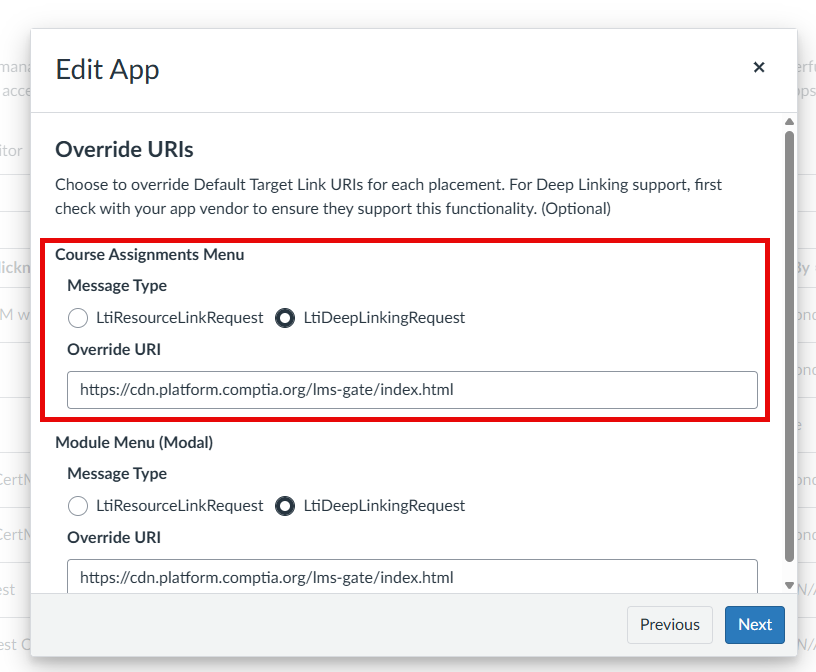Choose LtiDeepLinkingRequest under Module Menu (Modal)
Image resolution: width=816 pixels, height=672 pixels.
coord(285,506)
